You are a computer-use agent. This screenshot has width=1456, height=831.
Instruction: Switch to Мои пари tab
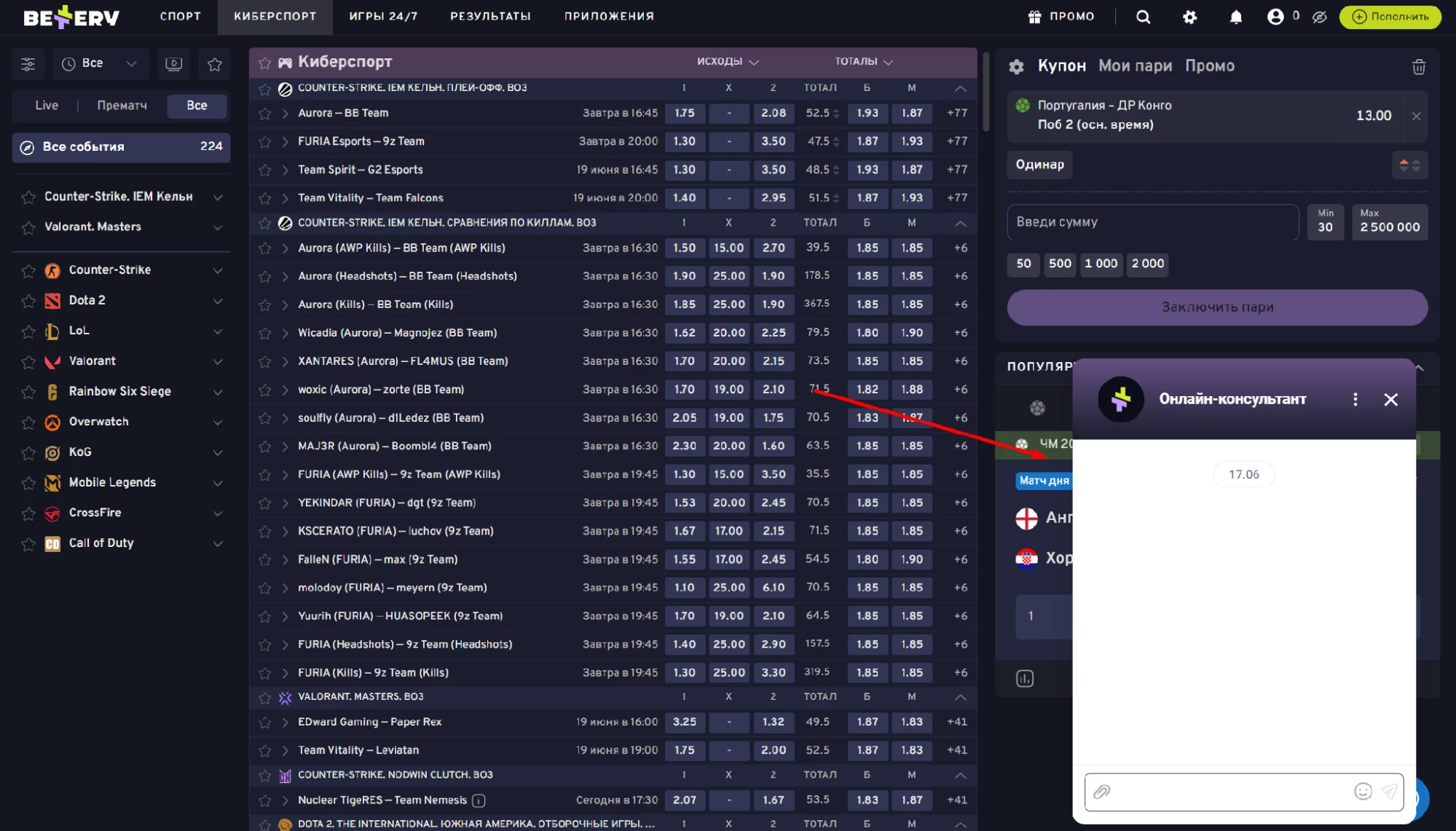[1135, 66]
